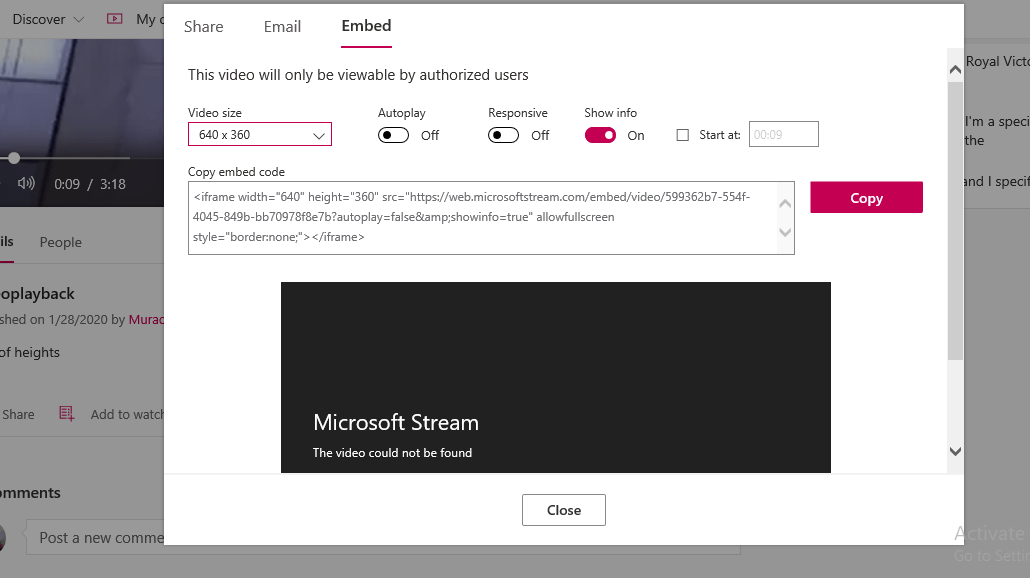Viewport: 1030px width, 578px height.
Task: Switch to the Email tab
Action: coord(282,27)
